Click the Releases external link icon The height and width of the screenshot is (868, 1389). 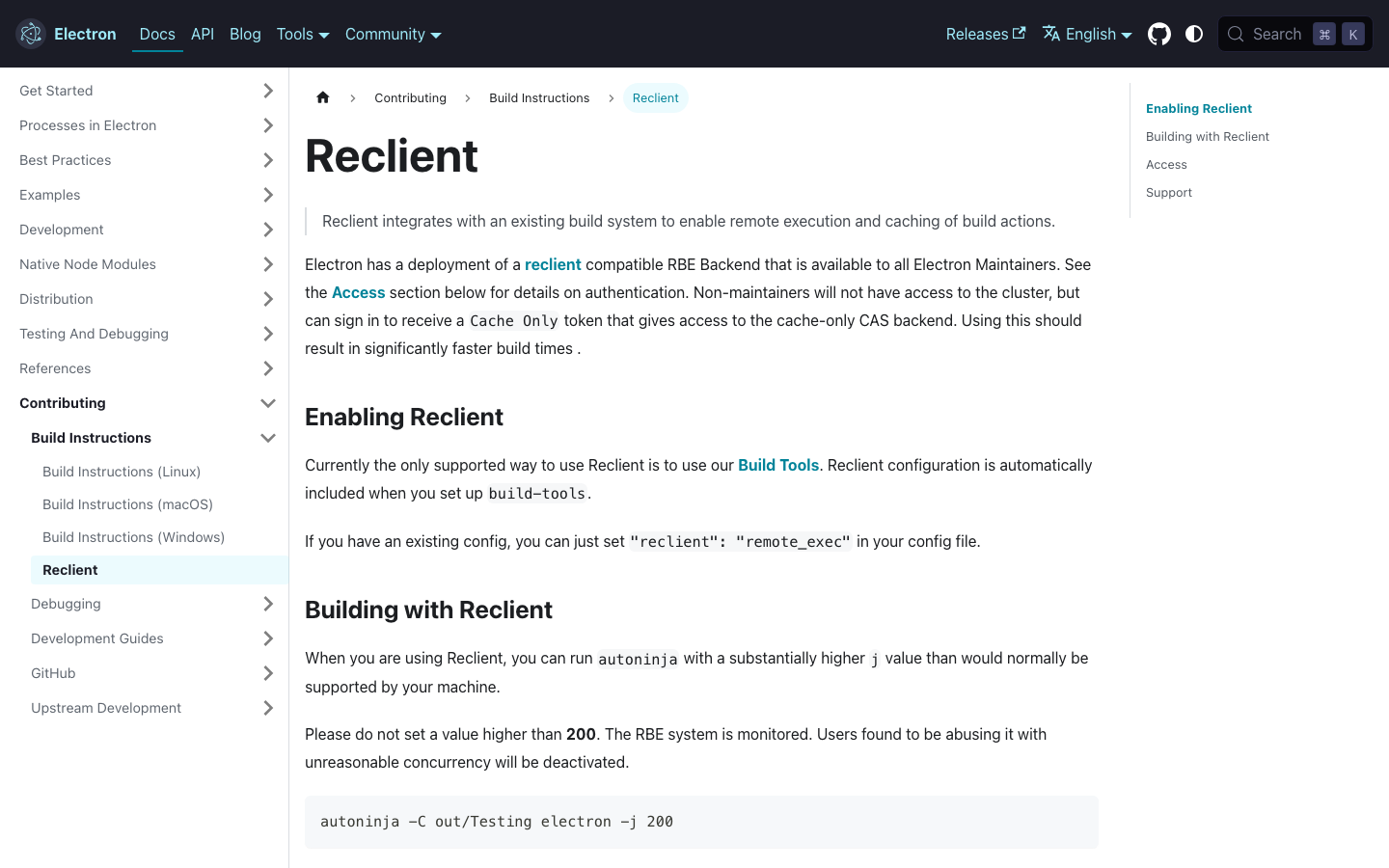click(x=1019, y=33)
